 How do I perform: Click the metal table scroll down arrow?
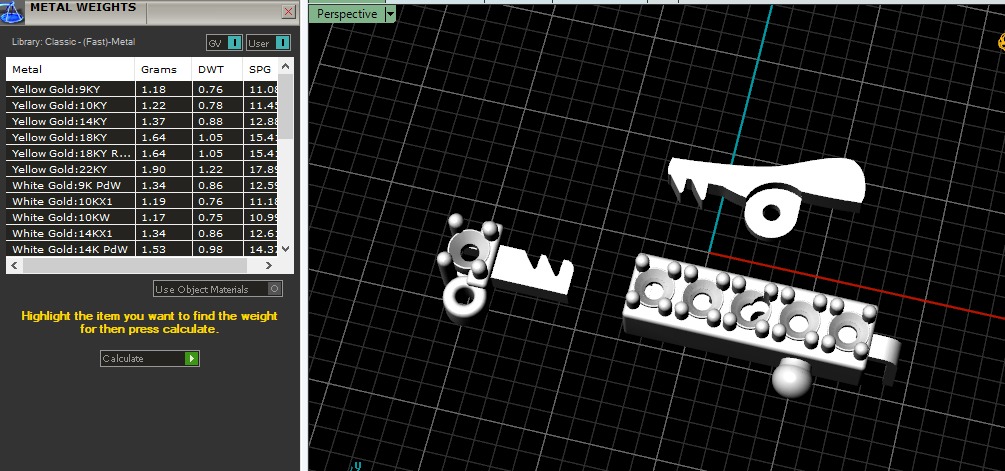(287, 249)
